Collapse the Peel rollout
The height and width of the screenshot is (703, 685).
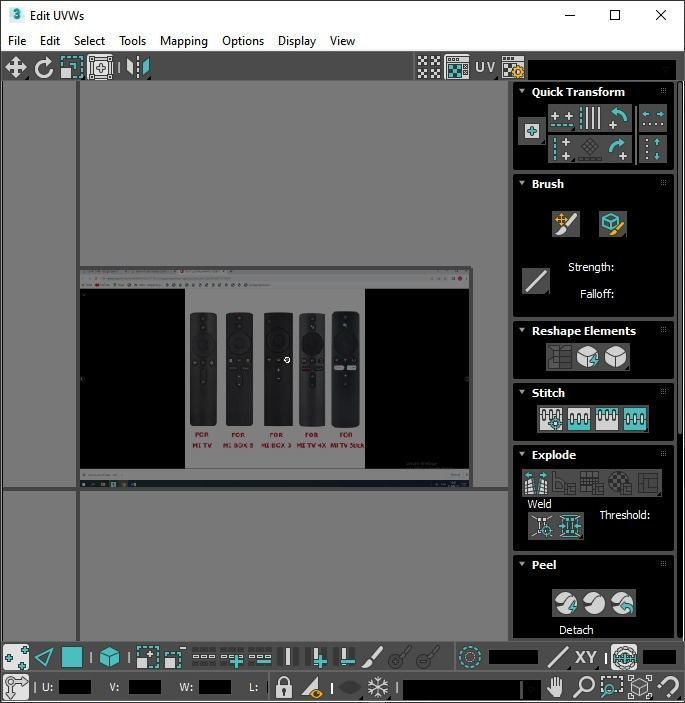(x=522, y=564)
